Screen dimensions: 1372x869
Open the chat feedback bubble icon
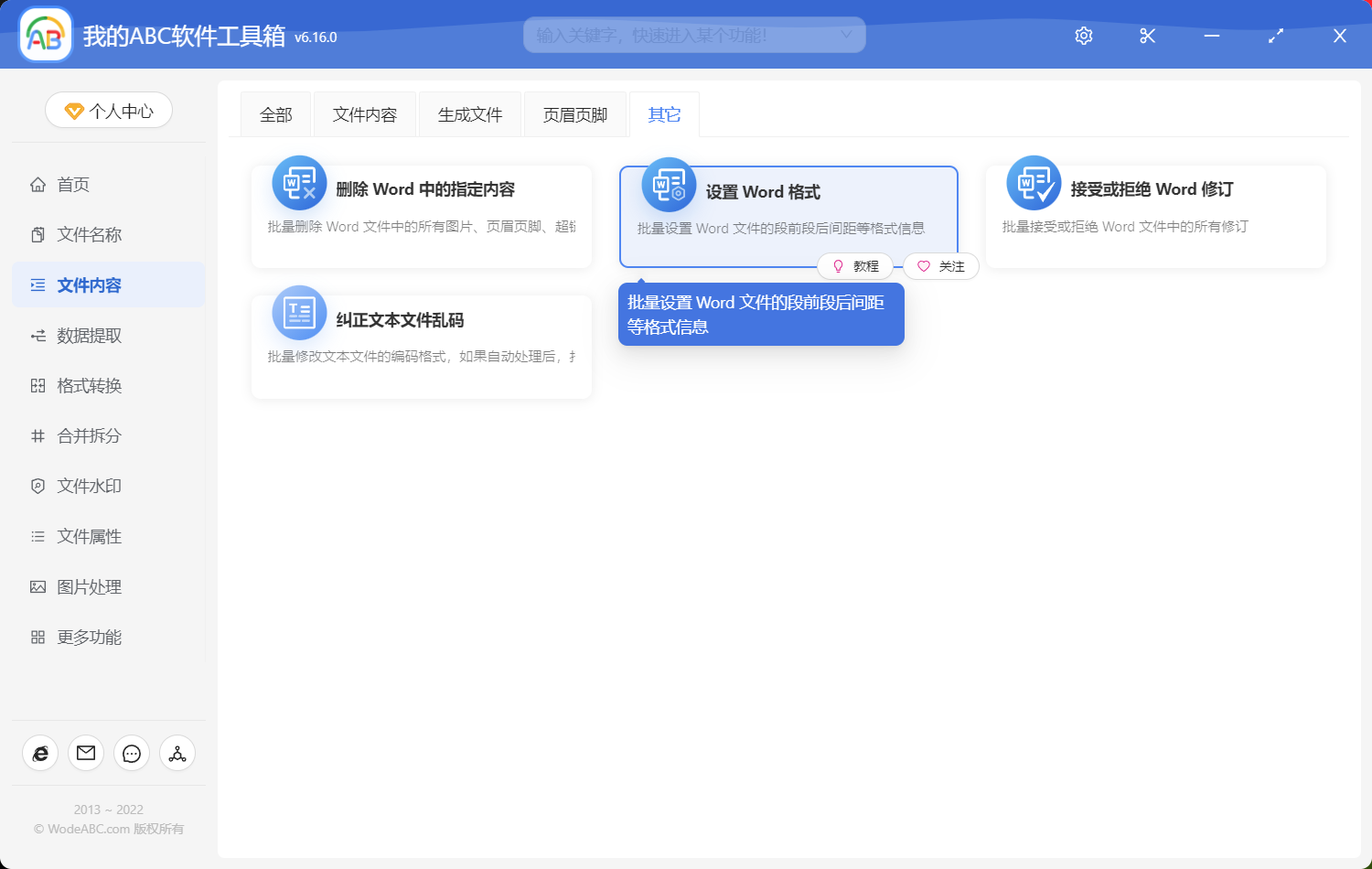click(x=131, y=753)
